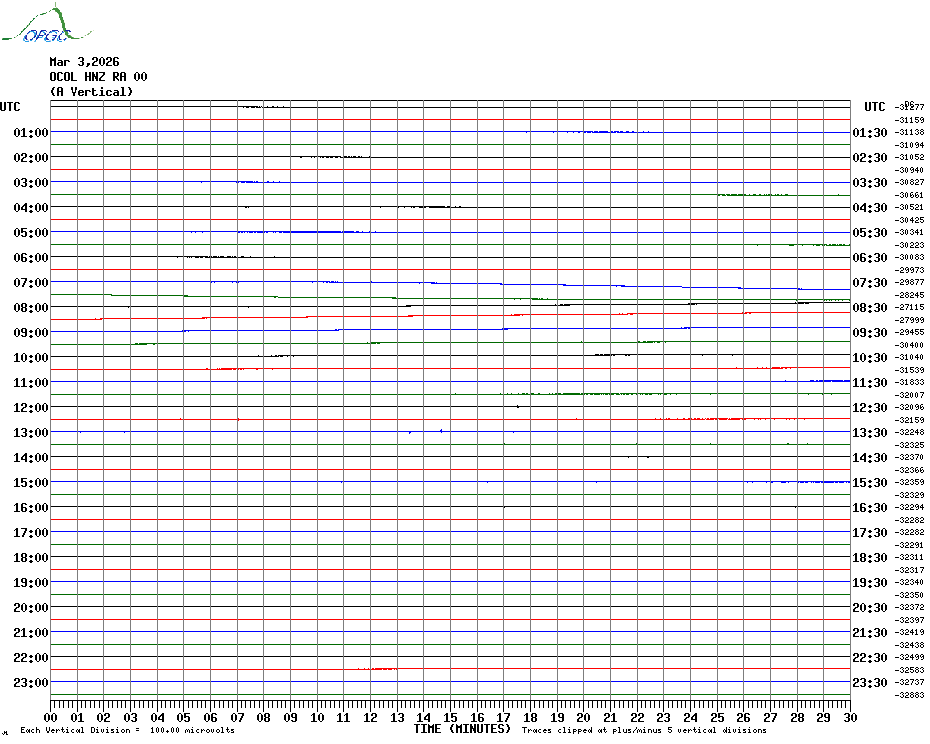
Task: Click minute tick label 30 on axis
Action: tap(851, 717)
